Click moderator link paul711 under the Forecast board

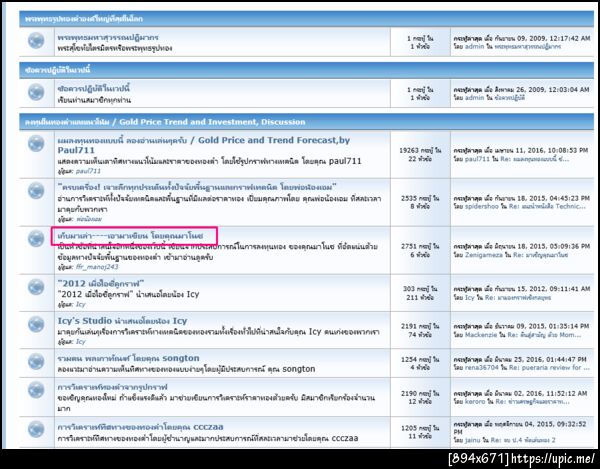click(88, 171)
